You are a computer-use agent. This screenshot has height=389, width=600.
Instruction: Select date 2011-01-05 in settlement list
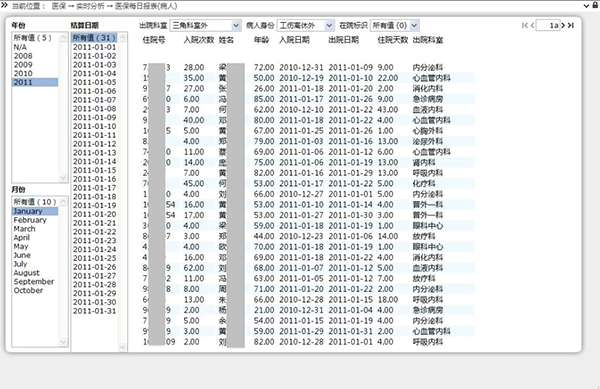pyautogui.click(x=94, y=82)
